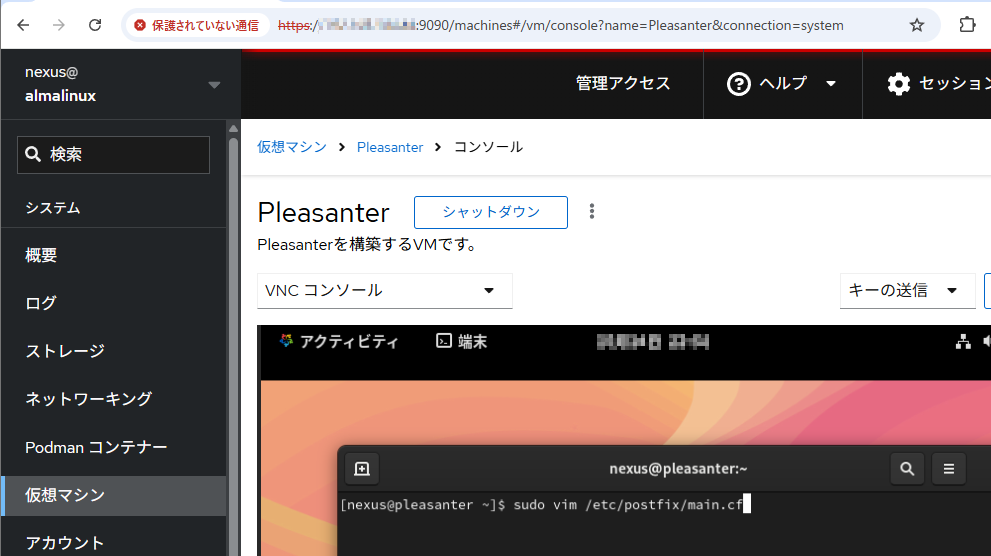991x556 pixels.
Task: Go to Podman コンテナー page
Action: [96, 447]
